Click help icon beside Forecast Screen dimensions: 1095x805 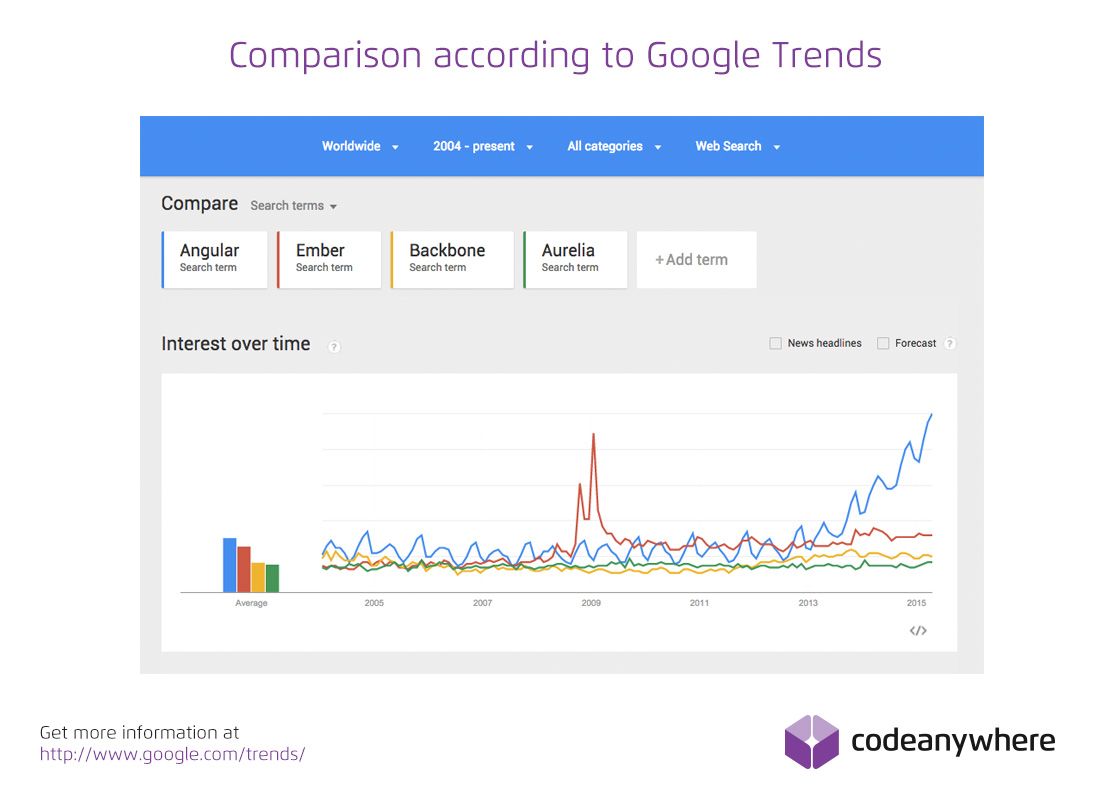[x=949, y=343]
